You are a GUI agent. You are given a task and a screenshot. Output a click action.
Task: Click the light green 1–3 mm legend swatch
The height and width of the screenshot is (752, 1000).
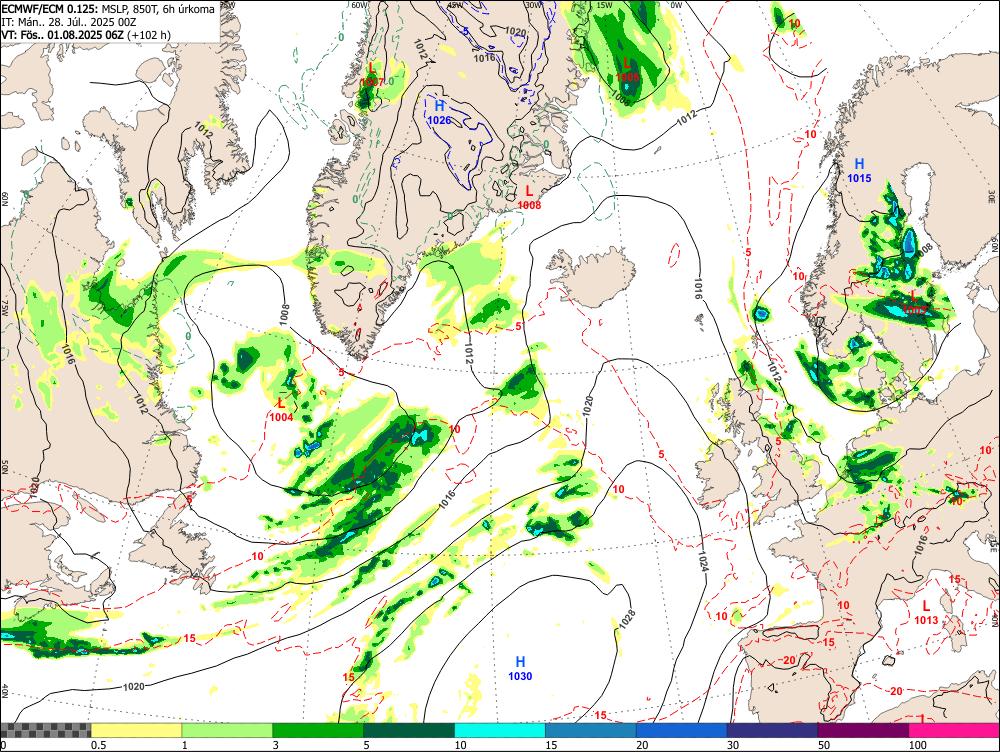(x=227, y=730)
